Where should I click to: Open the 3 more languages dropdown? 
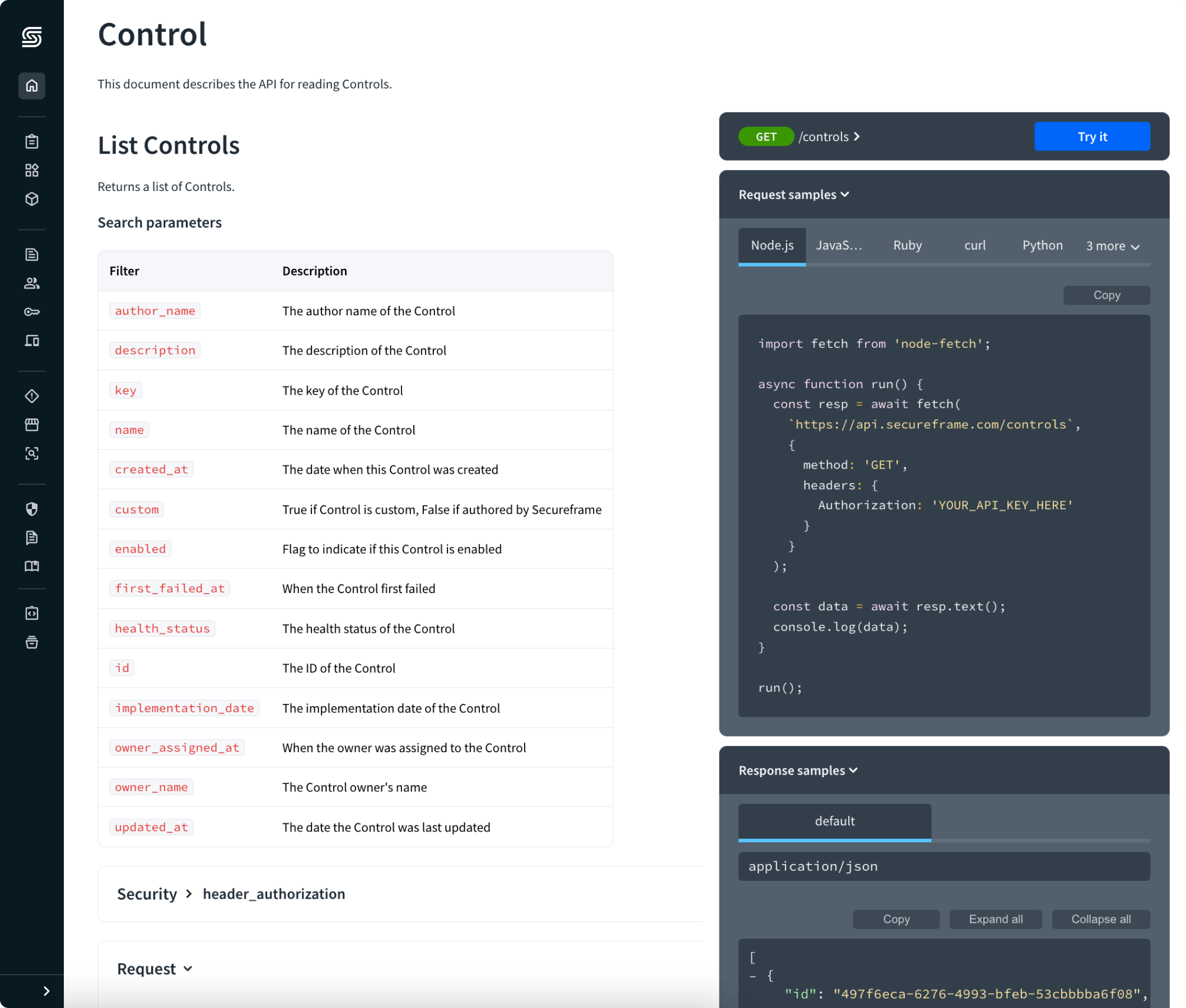(1112, 246)
